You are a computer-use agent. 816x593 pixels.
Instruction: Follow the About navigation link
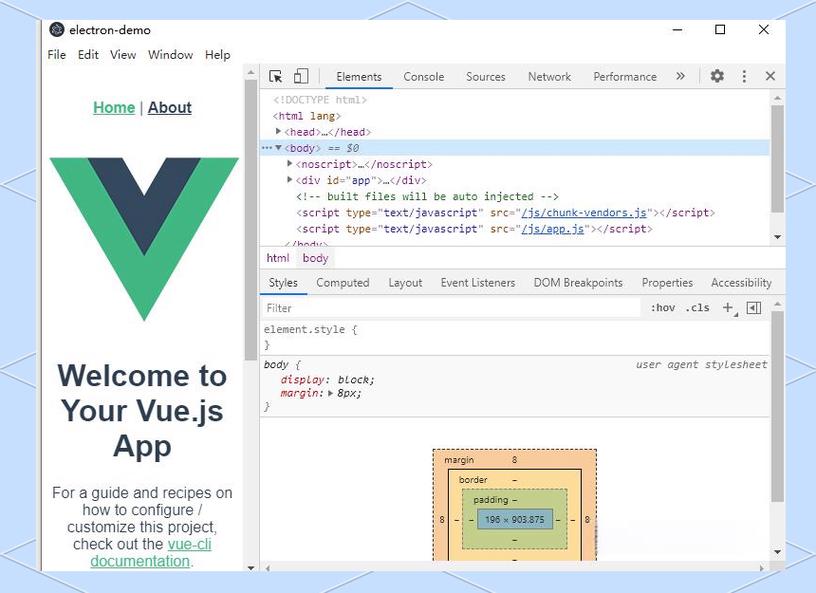(x=170, y=107)
